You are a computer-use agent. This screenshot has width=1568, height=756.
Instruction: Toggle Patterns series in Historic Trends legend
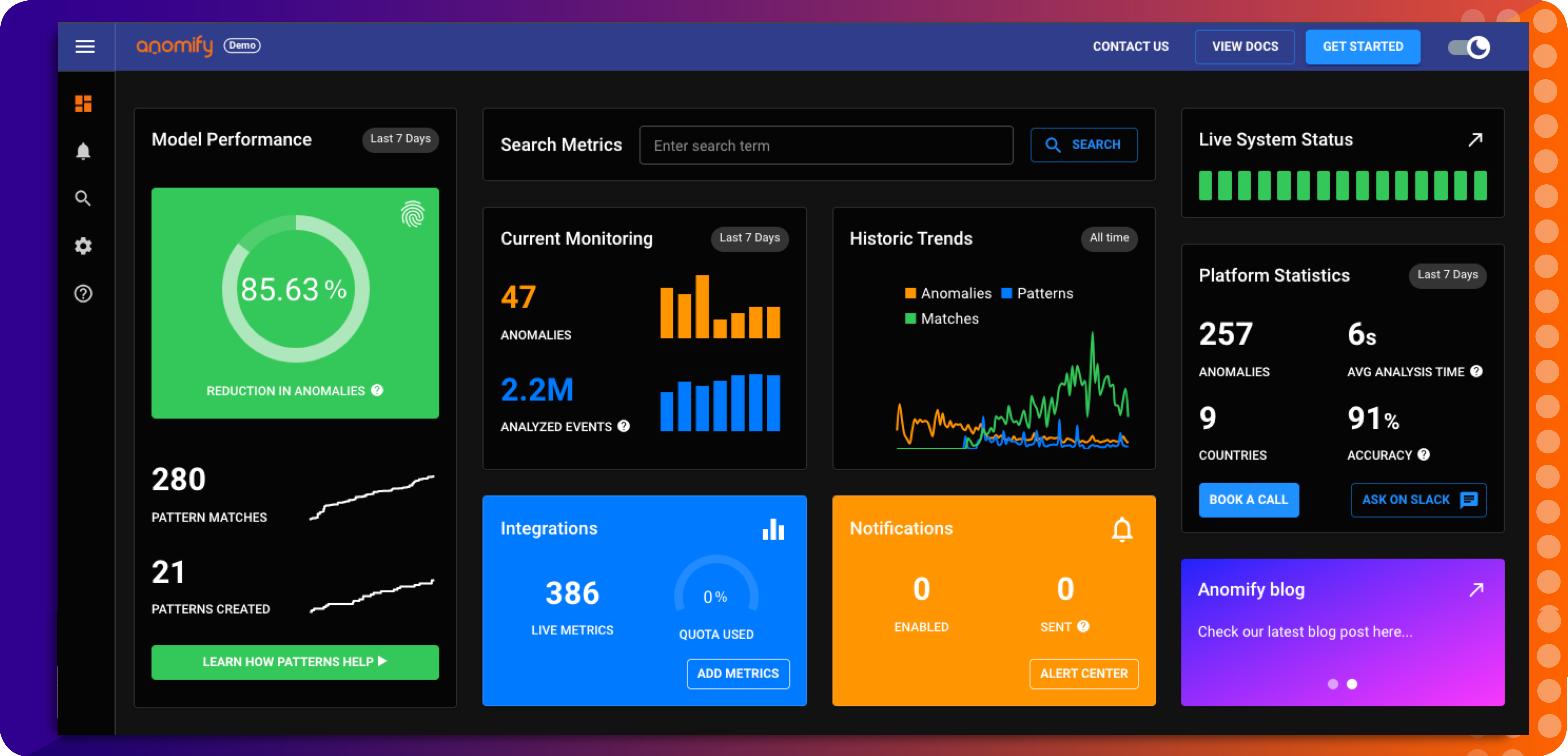click(1037, 293)
